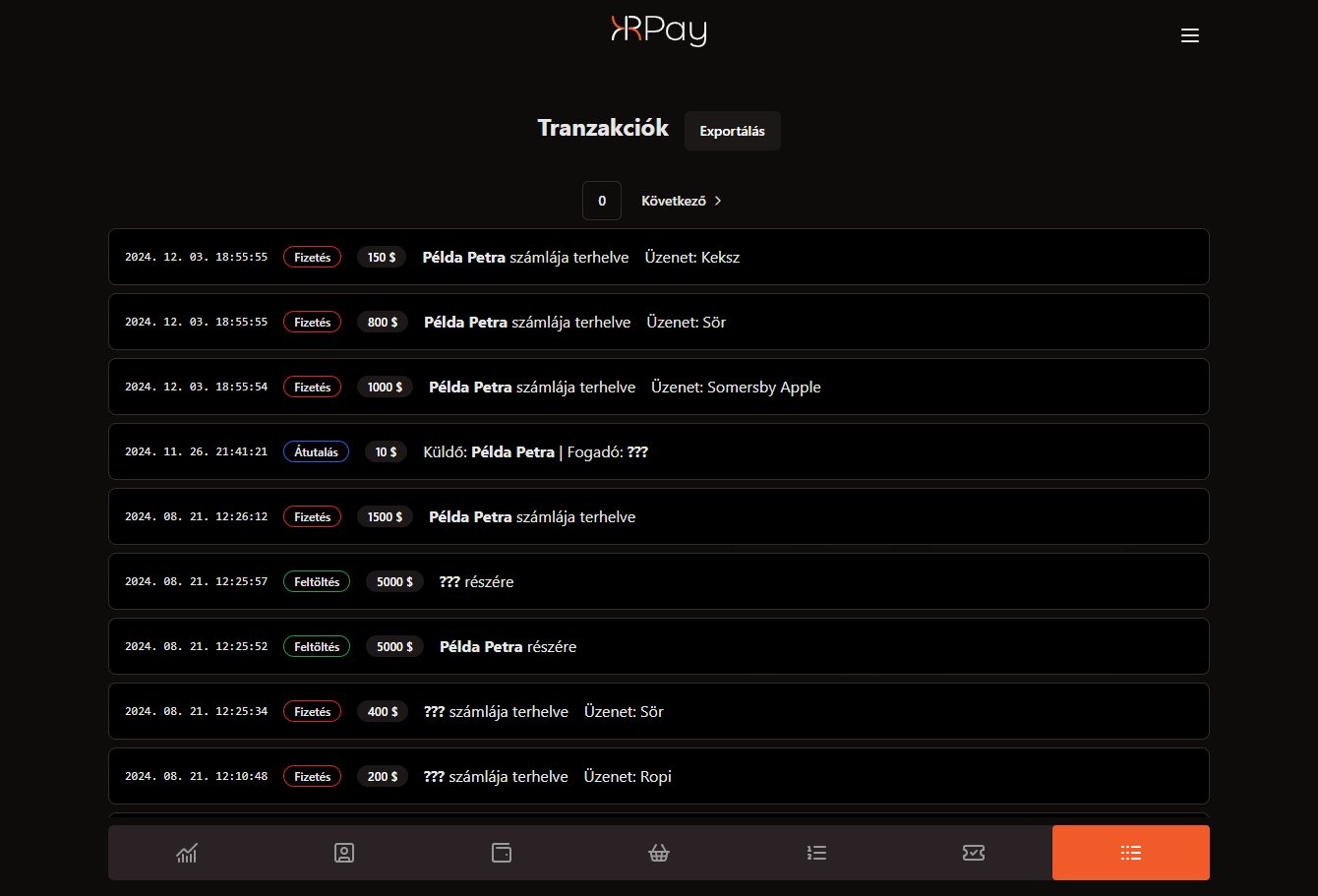1318x896 pixels.
Task: Click the 1500 $ amount badge
Action: pos(385,516)
